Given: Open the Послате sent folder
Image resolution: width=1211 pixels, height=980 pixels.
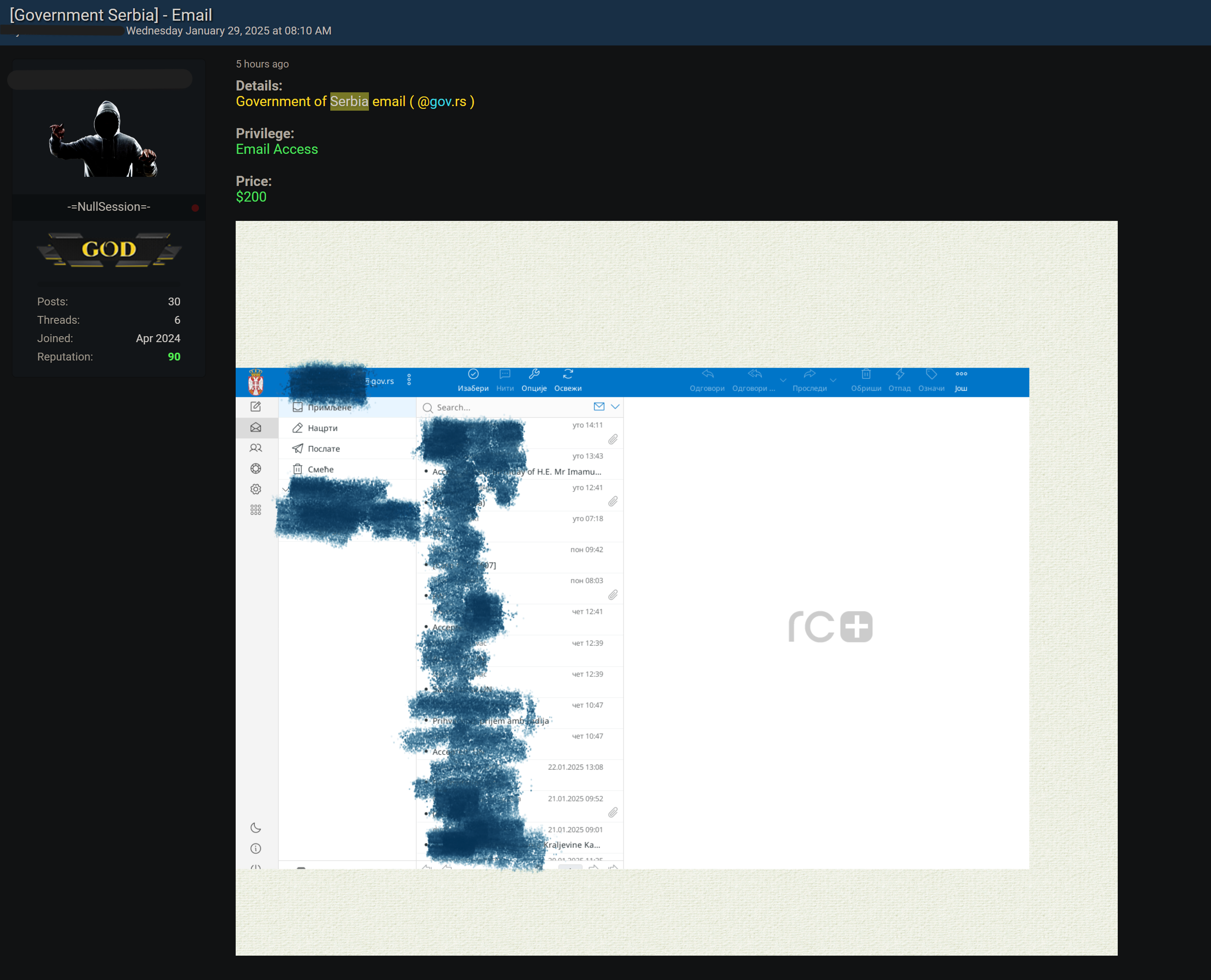Looking at the screenshot, I should coord(347,449).
